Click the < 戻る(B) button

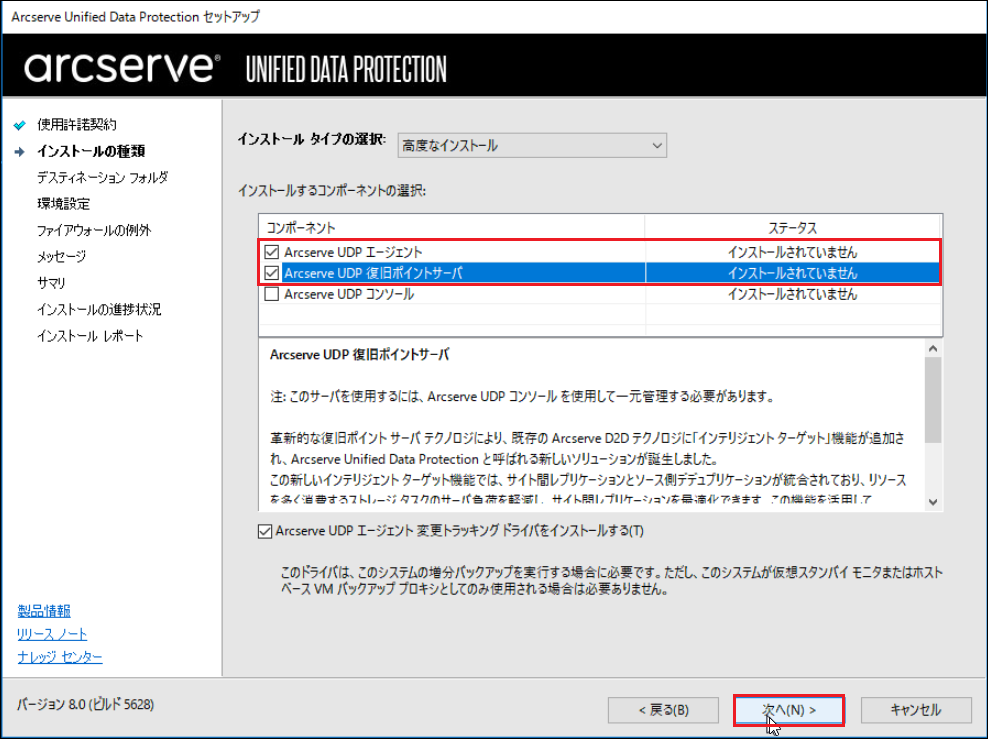663,710
